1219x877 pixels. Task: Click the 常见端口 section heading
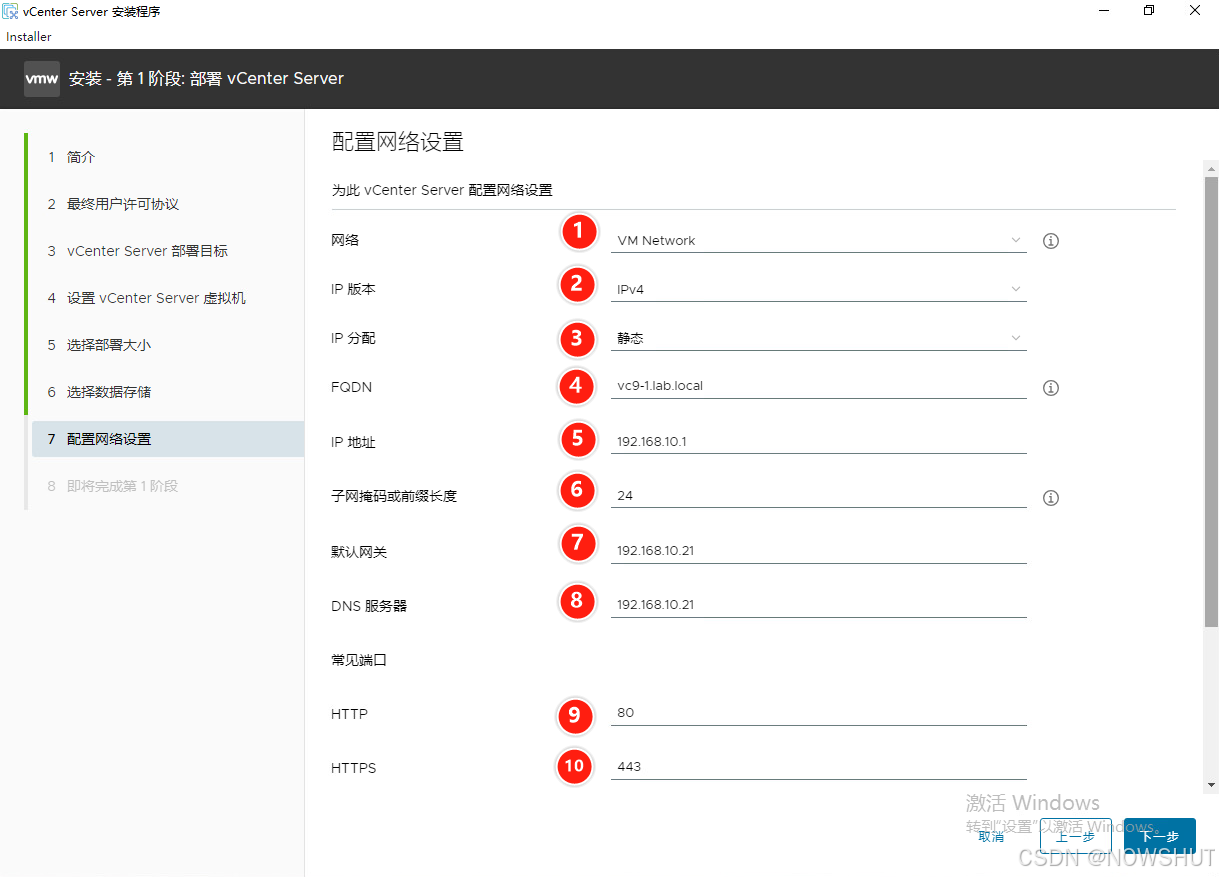359,660
